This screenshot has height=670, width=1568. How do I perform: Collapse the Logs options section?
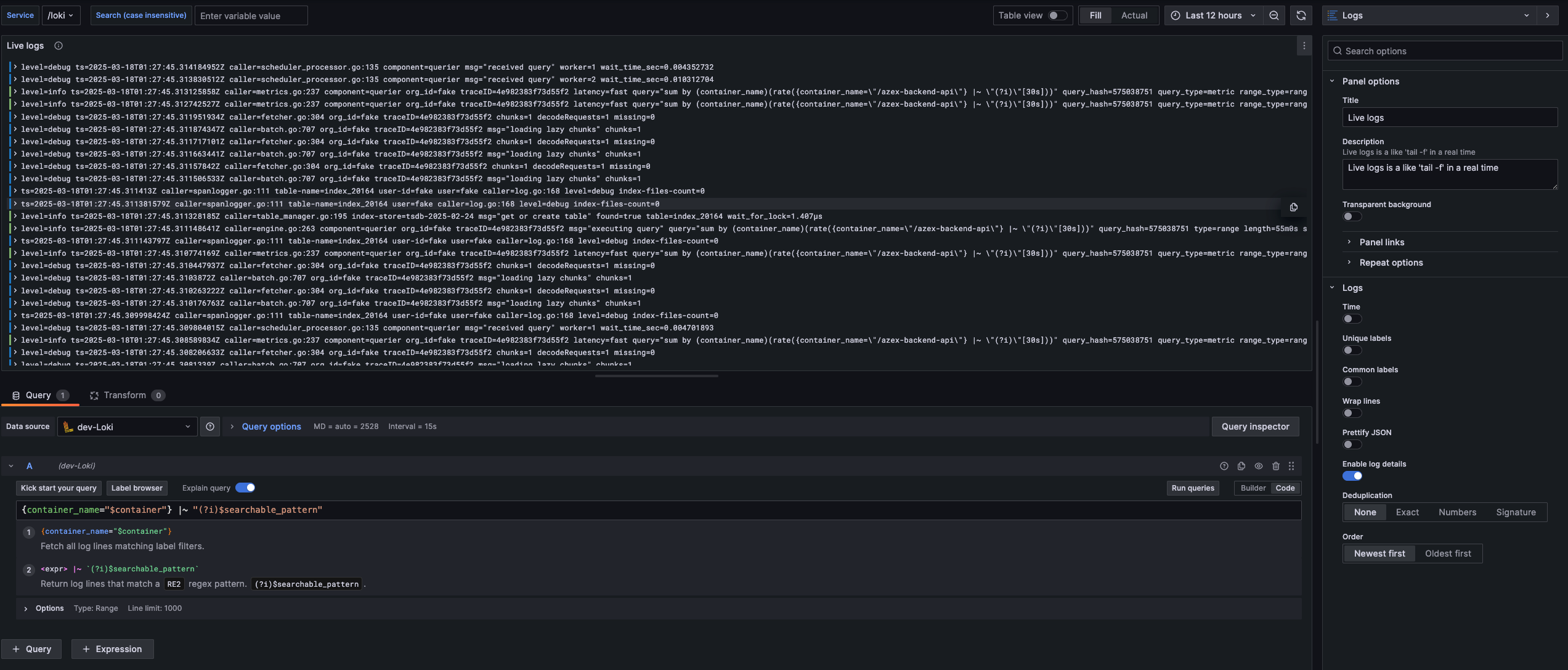[1332, 288]
